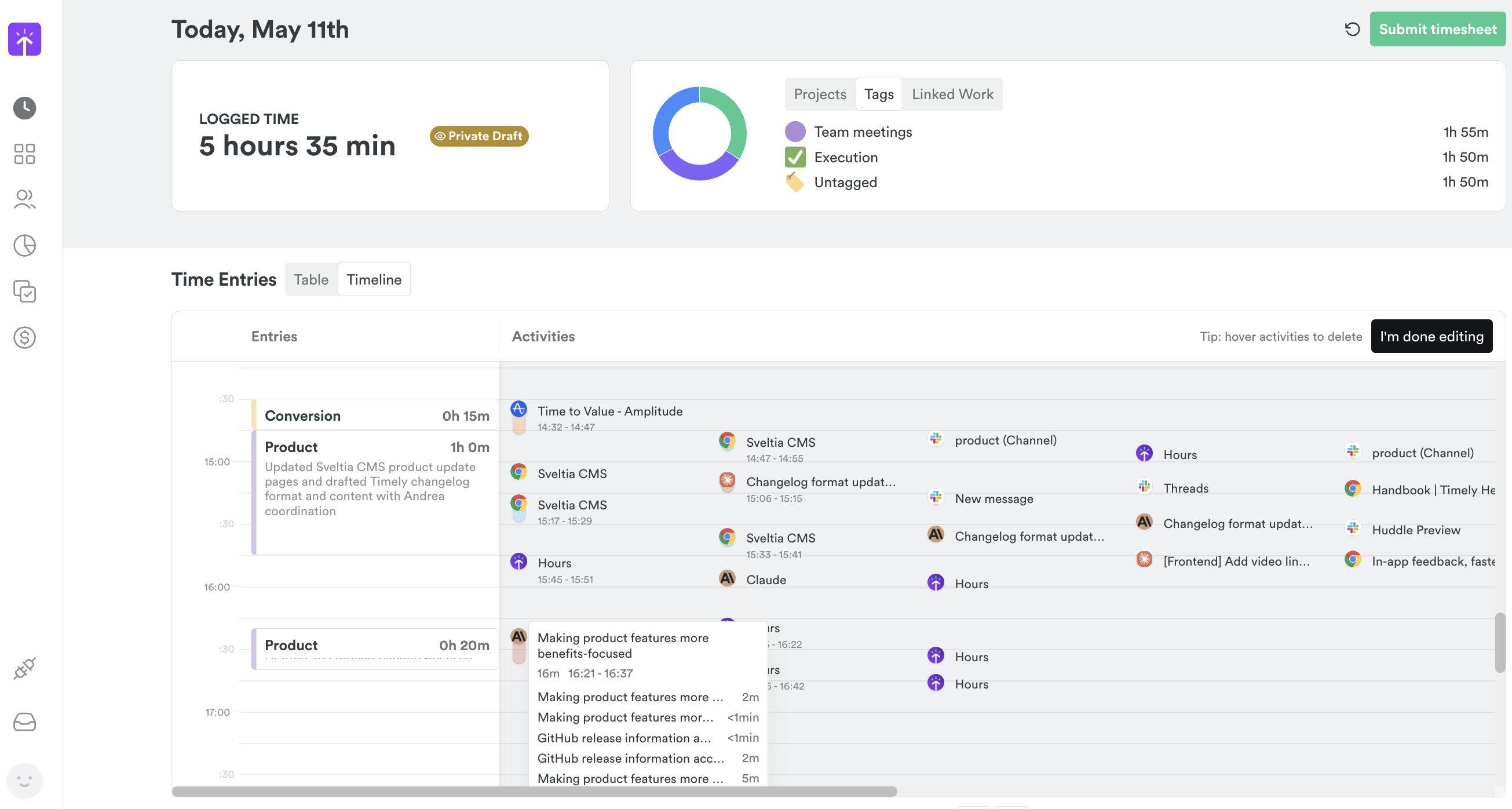Open the Tasks checklist icon in sidebar

point(25,291)
